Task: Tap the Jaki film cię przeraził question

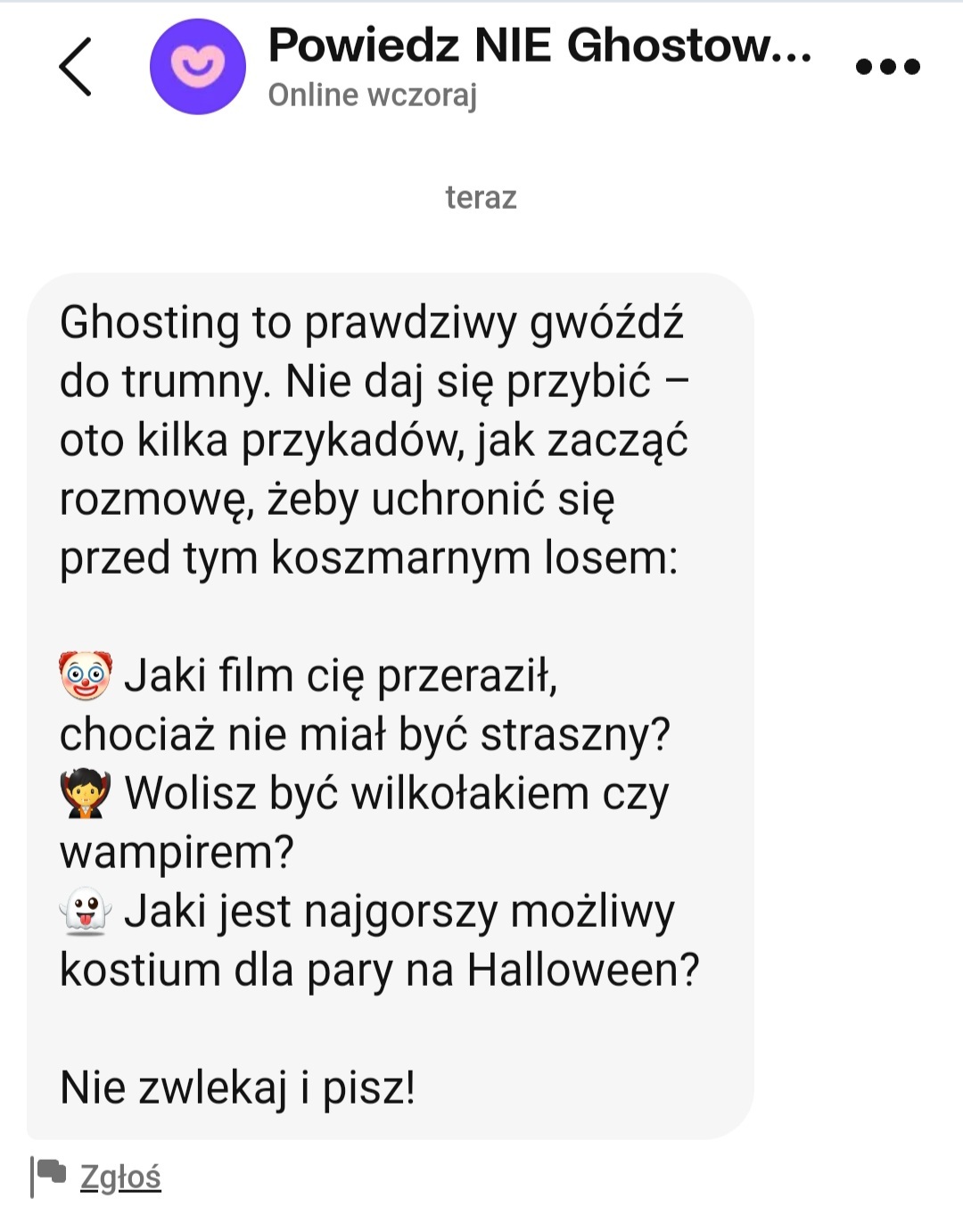Action: tap(341, 675)
